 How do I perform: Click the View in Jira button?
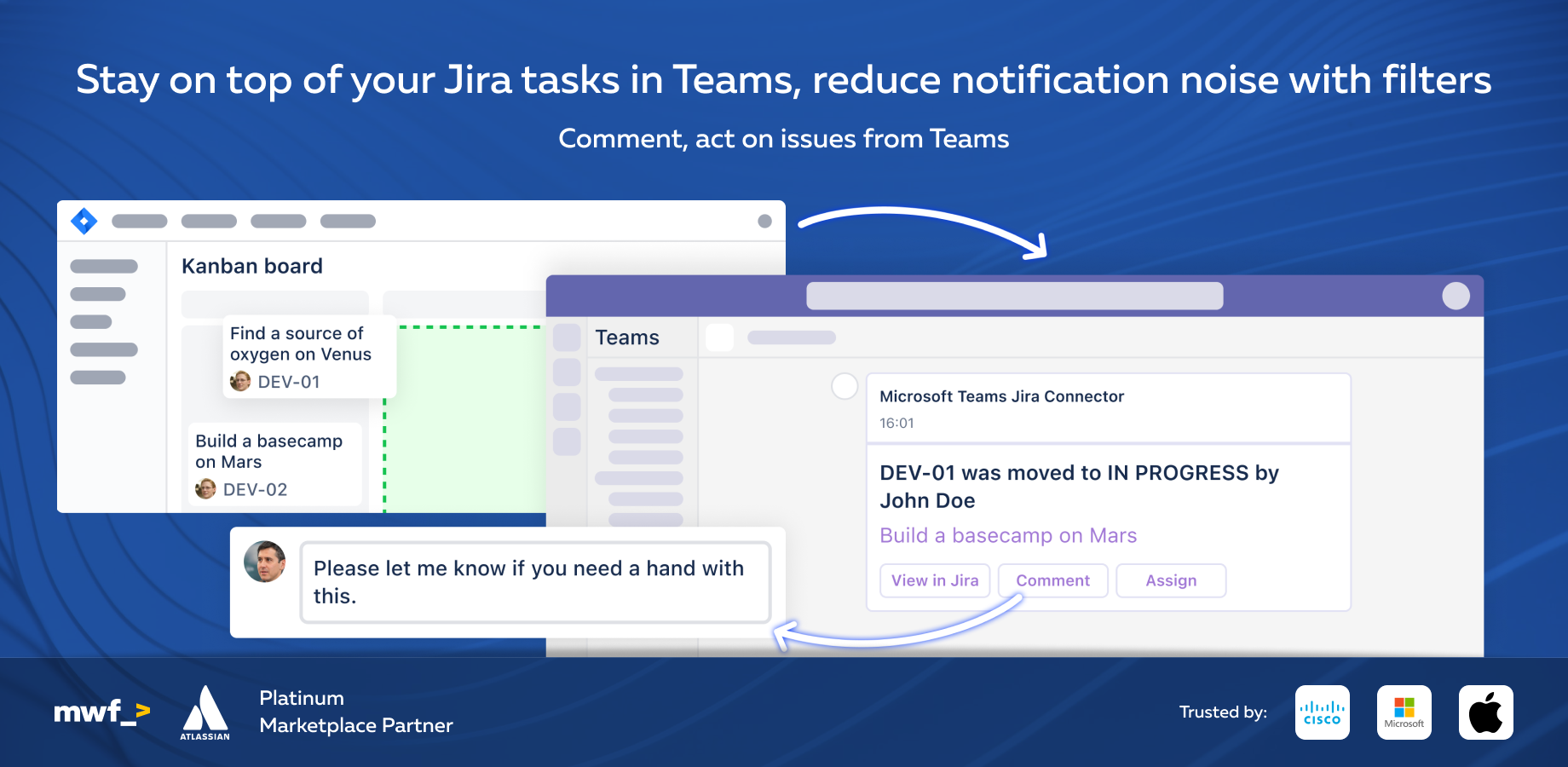tap(935, 580)
